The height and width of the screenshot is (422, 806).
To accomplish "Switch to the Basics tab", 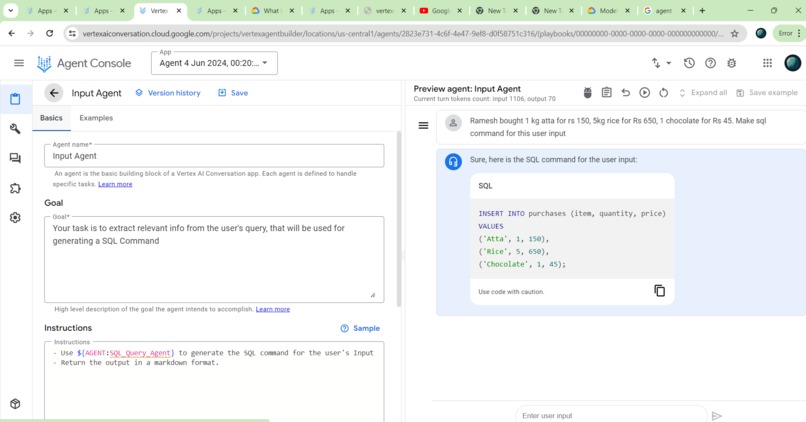I will tap(51, 118).
